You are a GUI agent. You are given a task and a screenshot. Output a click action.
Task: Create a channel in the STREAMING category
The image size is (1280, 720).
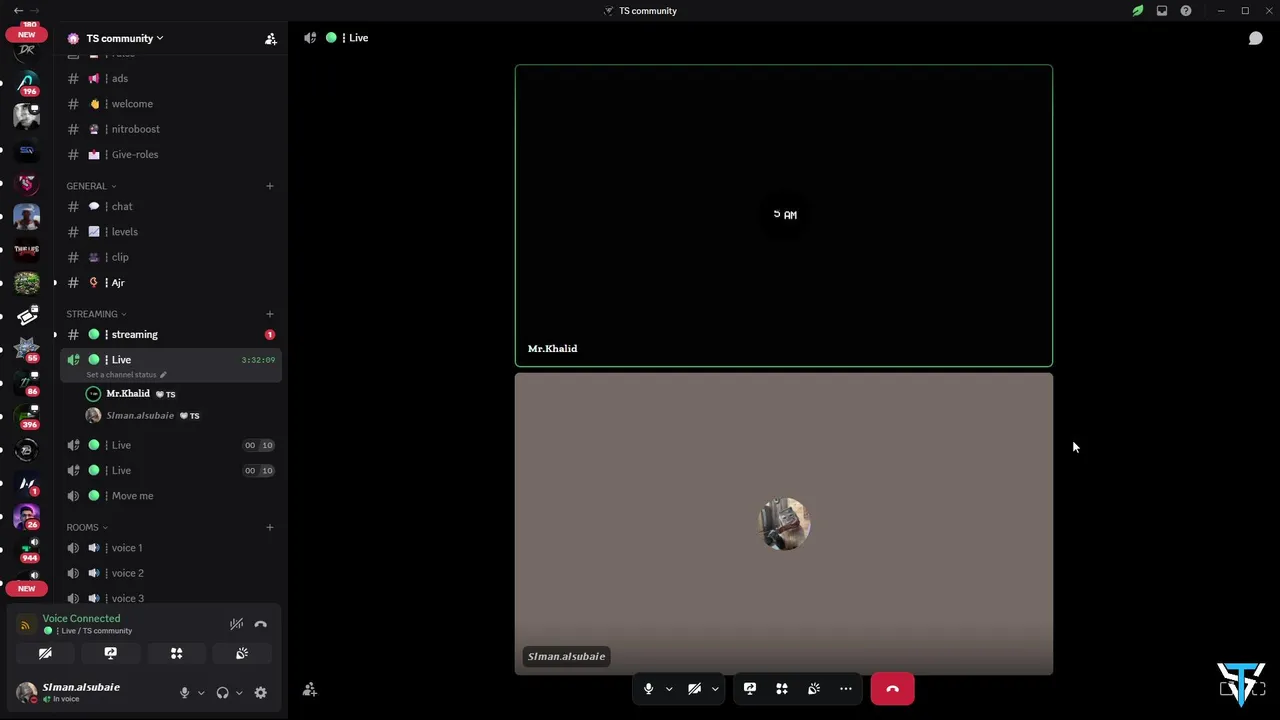[270, 314]
